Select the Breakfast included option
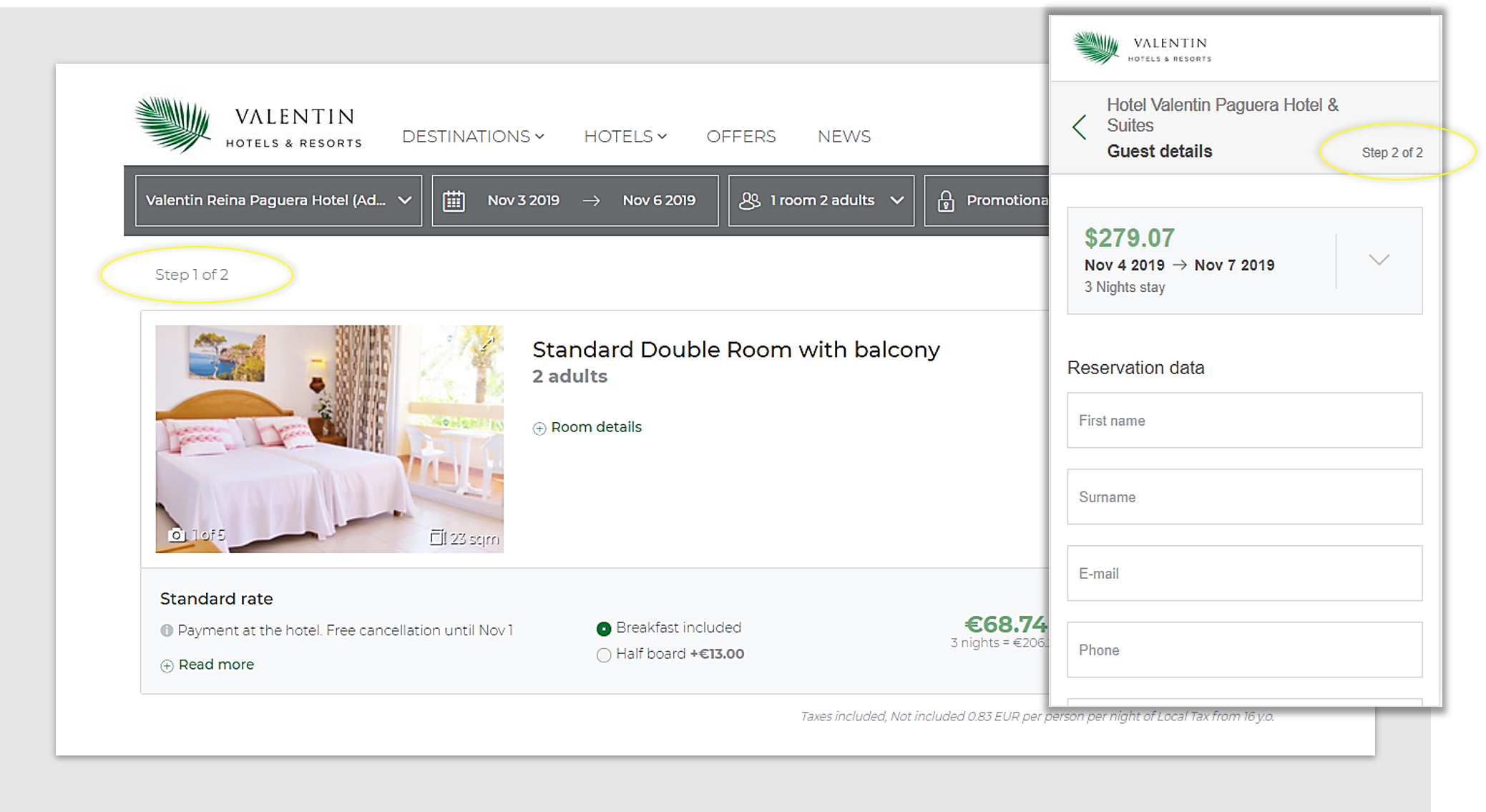Image resolution: width=1486 pixels, height=812 pixels. pos(604,628)
